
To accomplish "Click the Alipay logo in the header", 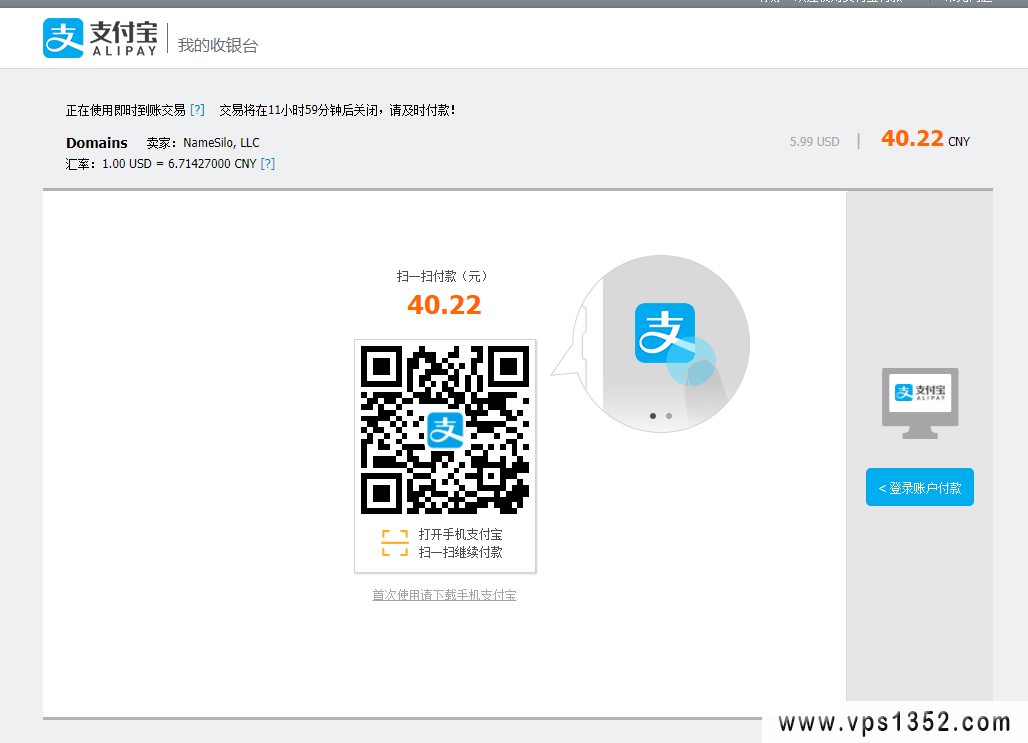I will (x=100, y=38).
